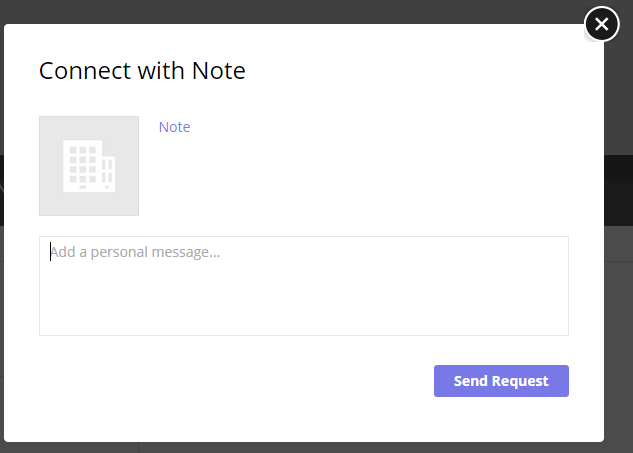The width and height of the screenshot is (633, 453).
Task: Open the Note profile via its avatar image
Action: pyautogui.click(x=89, y=166)
